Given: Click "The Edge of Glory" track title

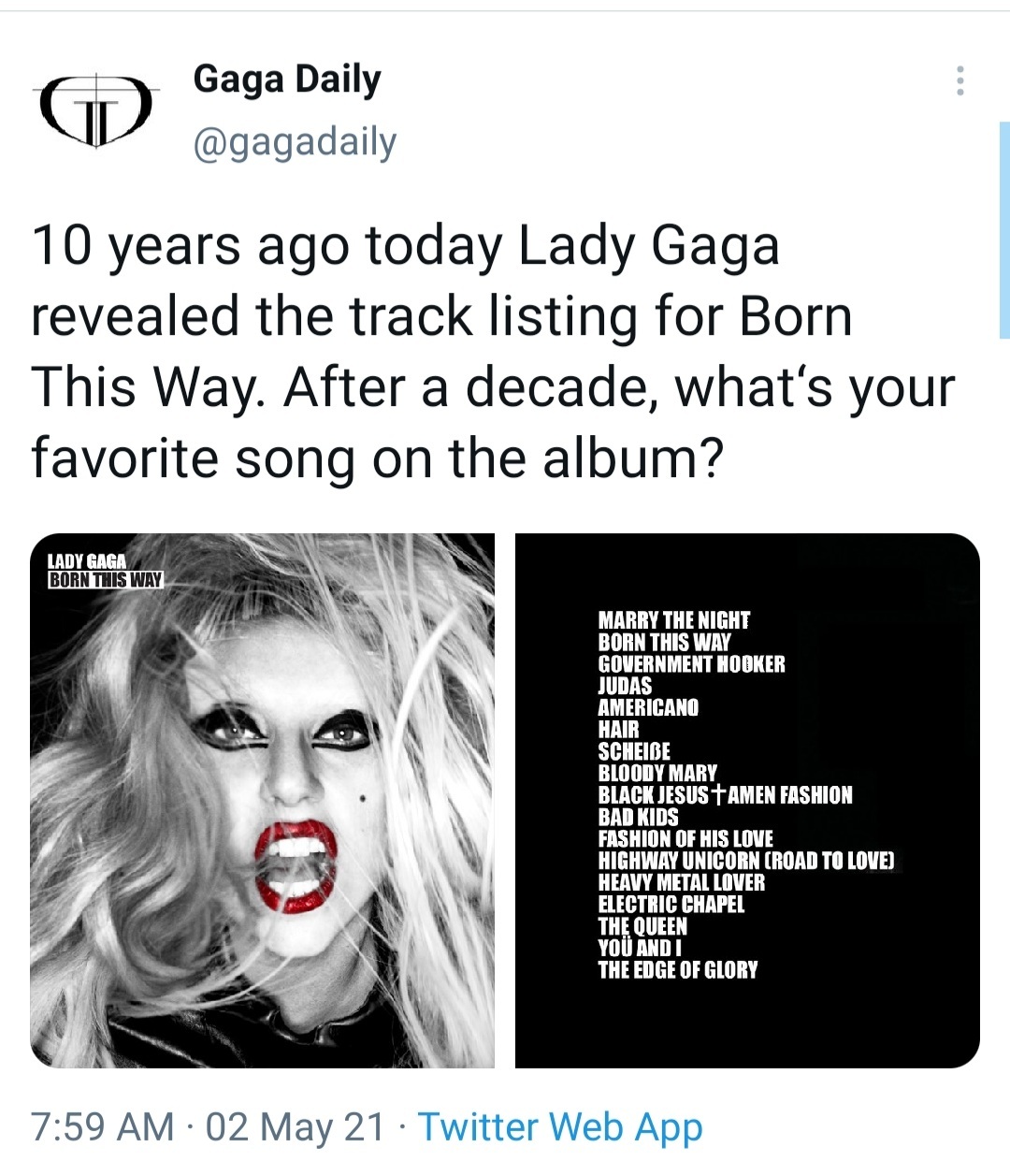Looking at the screenshot, I should (678, 970).
